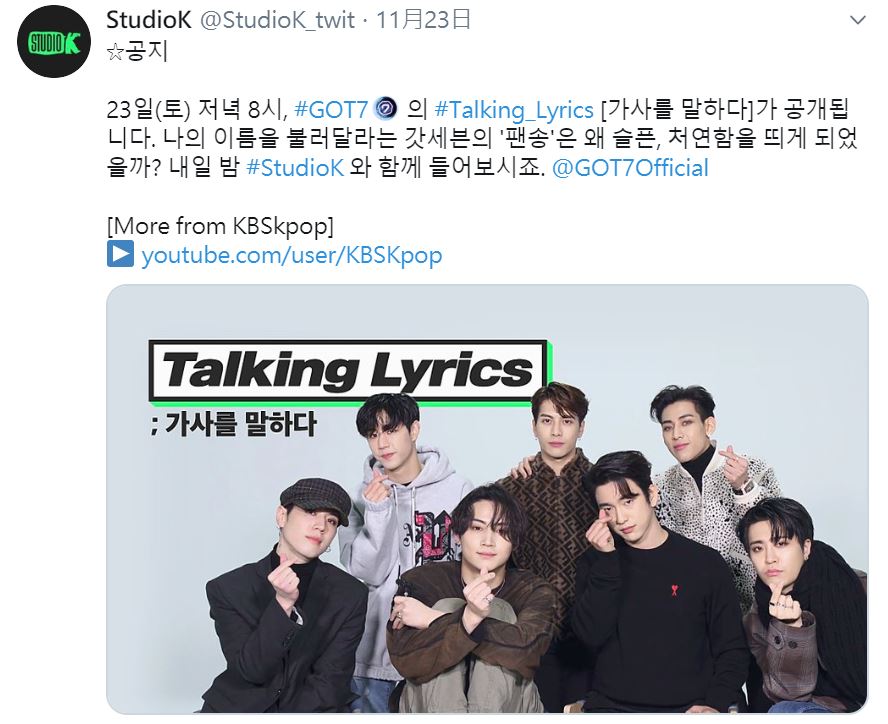
Task: Open the youtube.com/user/KBSKpop link
Action: point(292,255)
